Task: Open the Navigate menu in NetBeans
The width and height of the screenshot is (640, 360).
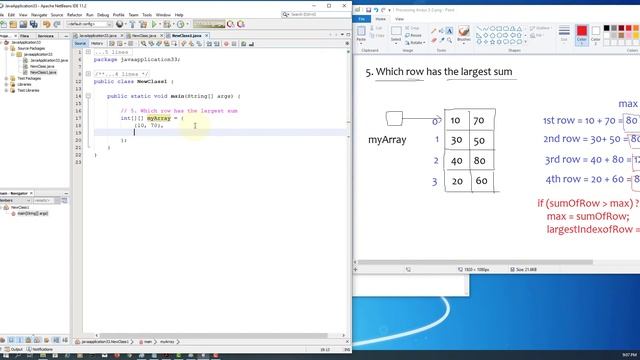Action: click(39, 15)
